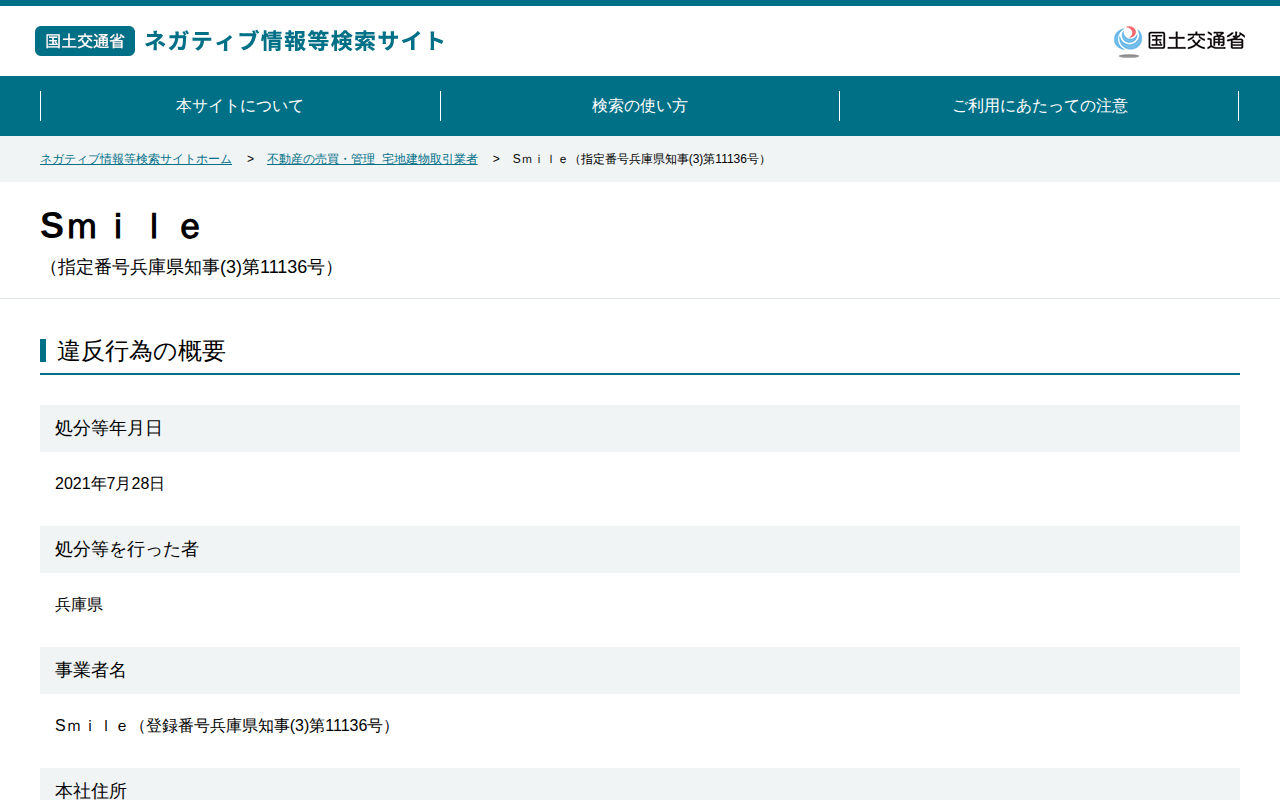The image size is (1280, 800).
Task: Open ご利用にあたっての注意 menu item
Action: pos(1039,106)
